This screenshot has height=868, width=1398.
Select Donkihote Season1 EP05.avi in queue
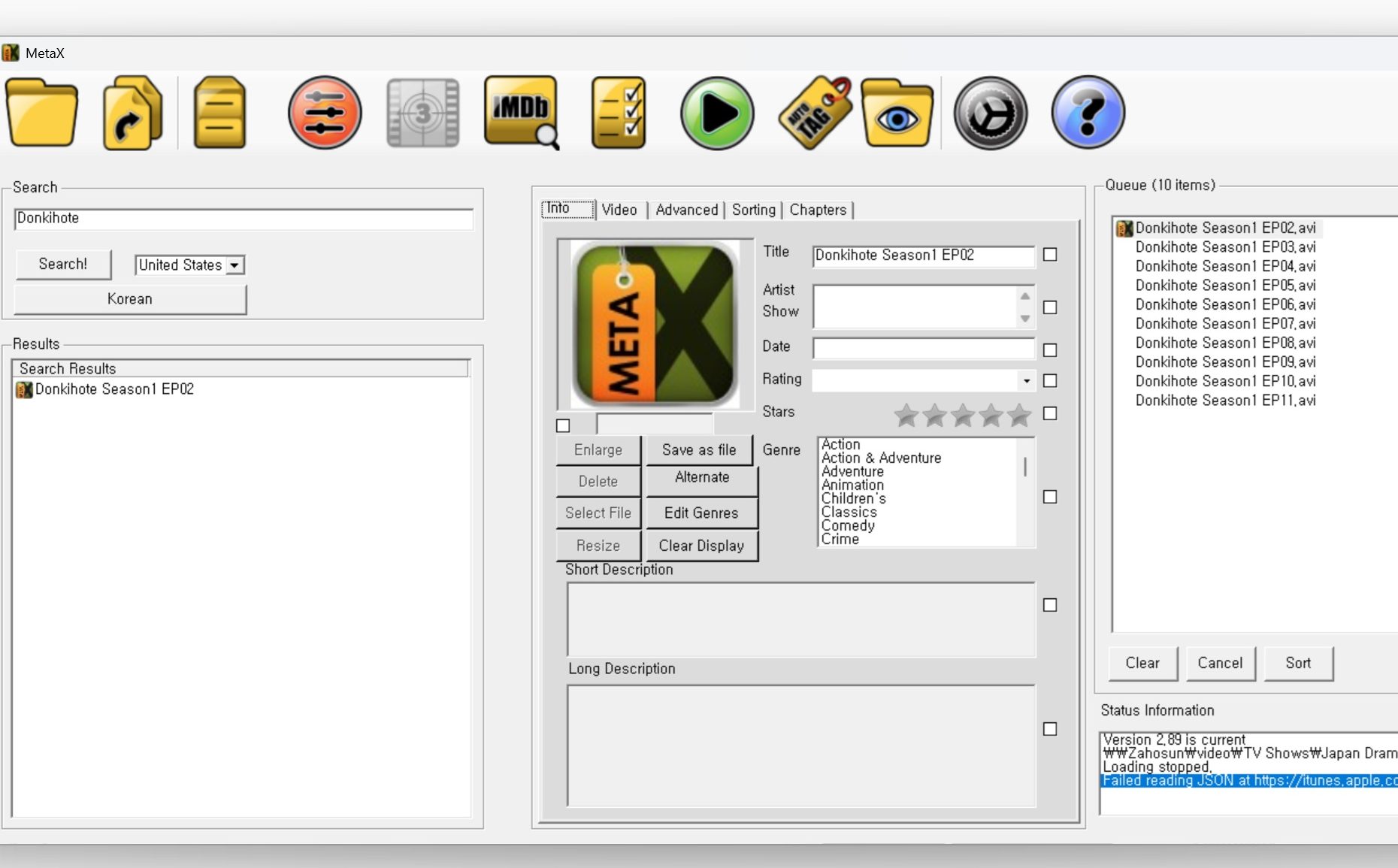pos(1225,286)
